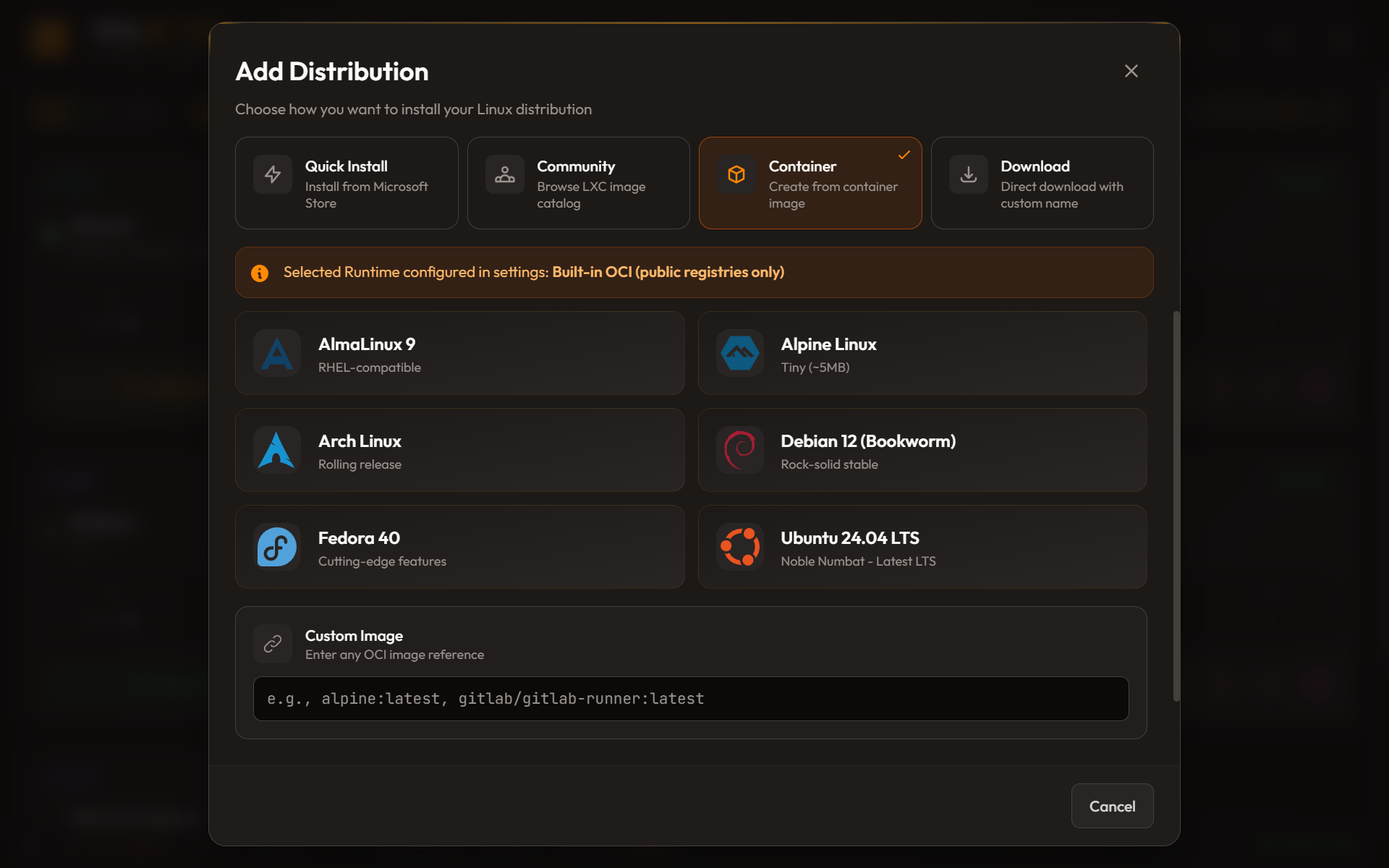Switch to the Quick Install option
This screenshot has height=868, width=1389.
pyautogui.click(x=347, y=183)
